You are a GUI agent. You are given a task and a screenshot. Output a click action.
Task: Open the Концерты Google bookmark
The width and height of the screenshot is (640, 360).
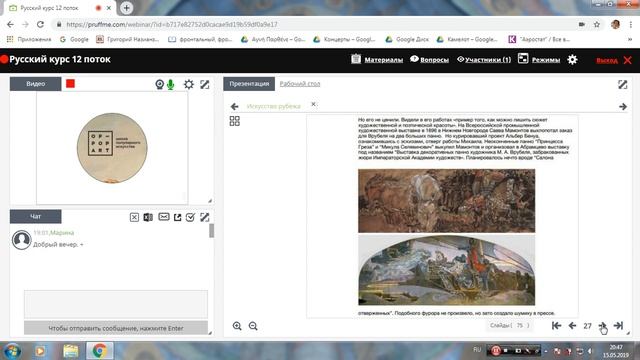pos(344,39)
